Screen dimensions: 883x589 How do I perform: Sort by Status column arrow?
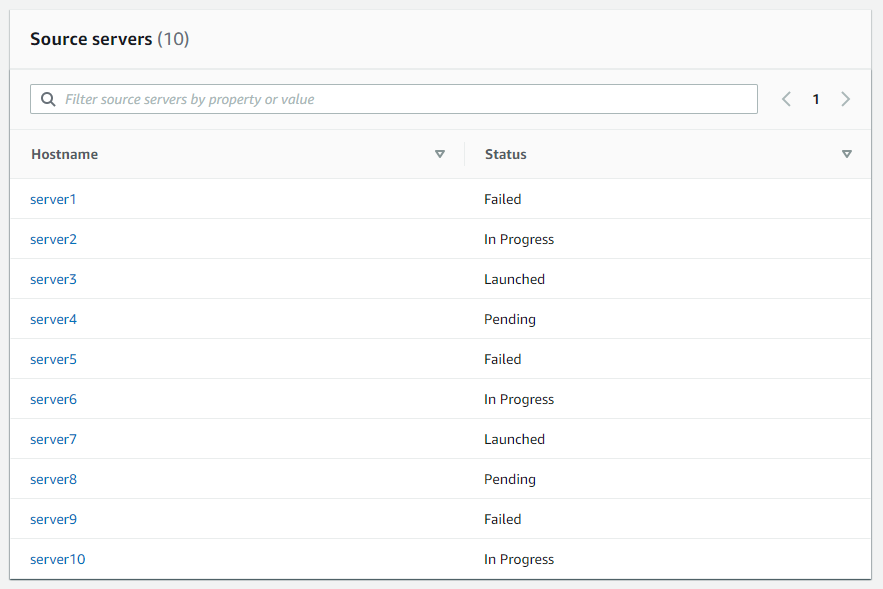[846, 154]
